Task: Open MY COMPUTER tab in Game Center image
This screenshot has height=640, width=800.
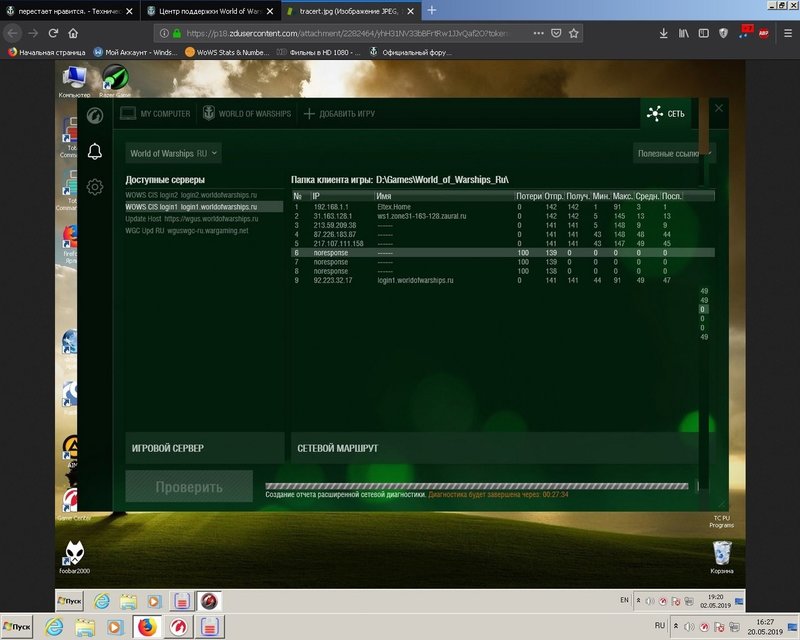Action: point(156,113)
